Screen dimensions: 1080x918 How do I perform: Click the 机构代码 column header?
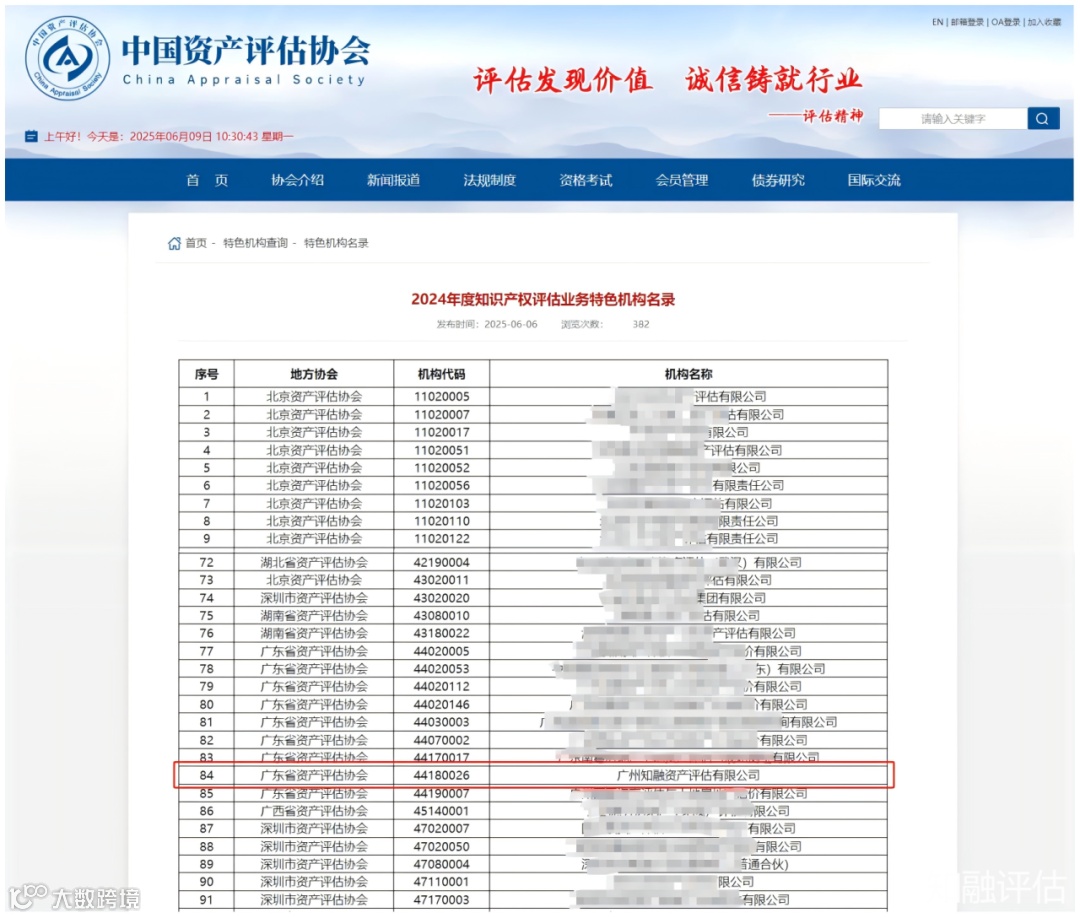[x=442, y=374]
